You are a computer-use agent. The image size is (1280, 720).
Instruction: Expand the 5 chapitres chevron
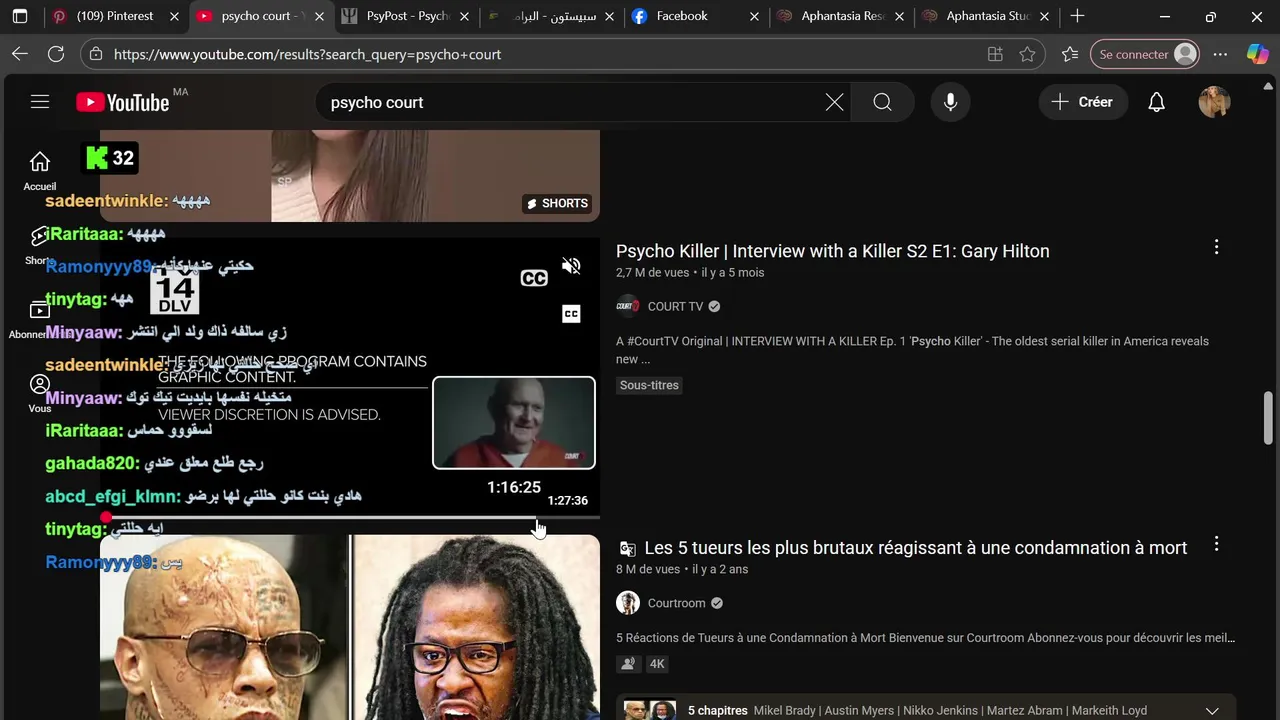1212,711
